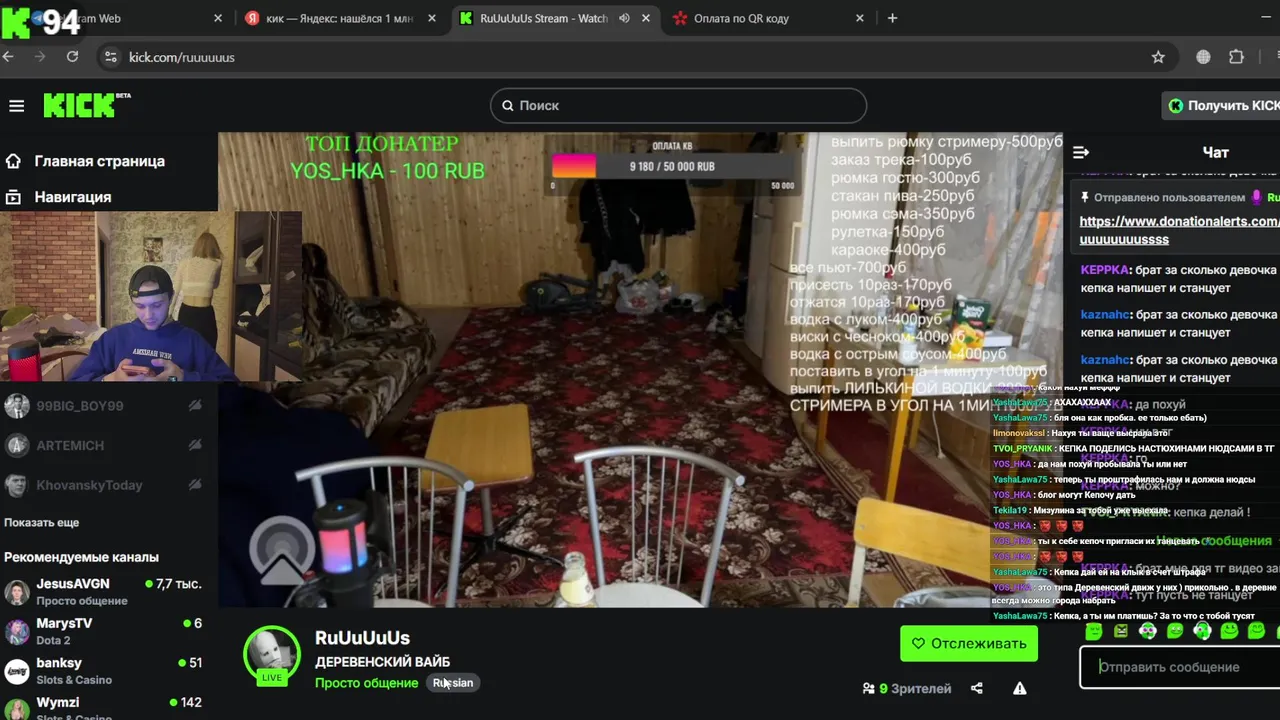This screenshot has height=720, width=1280.
Task: Open Навигация in the sidebar
Action: pos(73,197)
